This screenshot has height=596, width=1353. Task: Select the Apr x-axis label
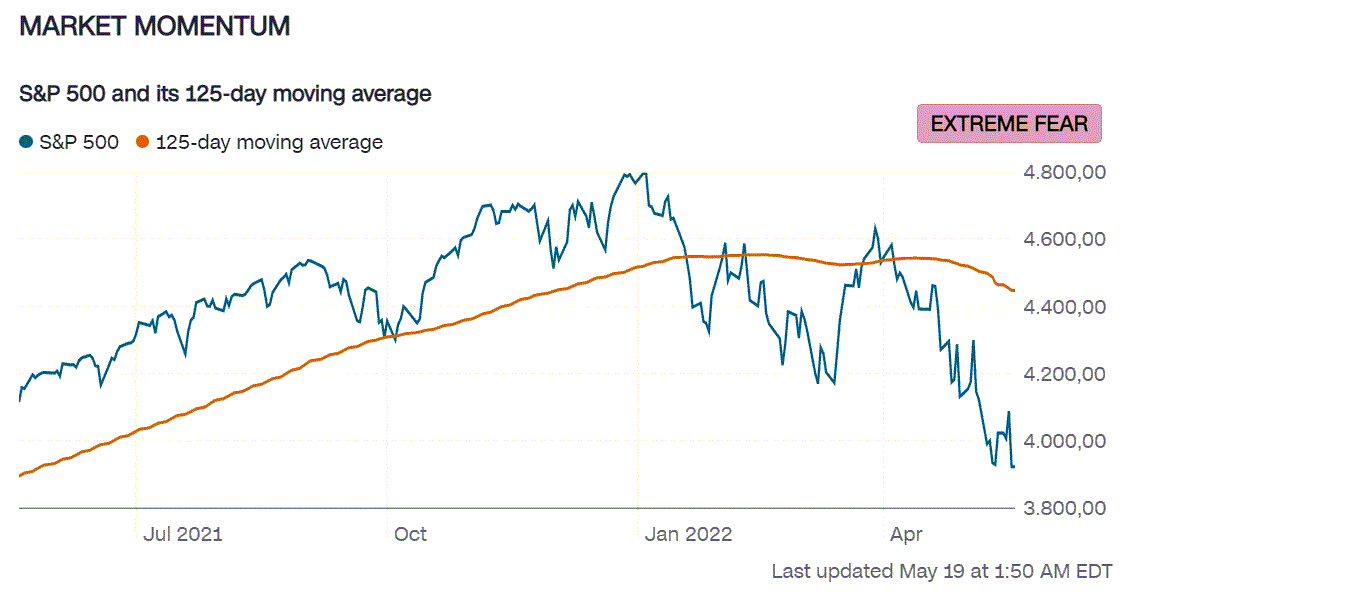click(x=906, y=534)
